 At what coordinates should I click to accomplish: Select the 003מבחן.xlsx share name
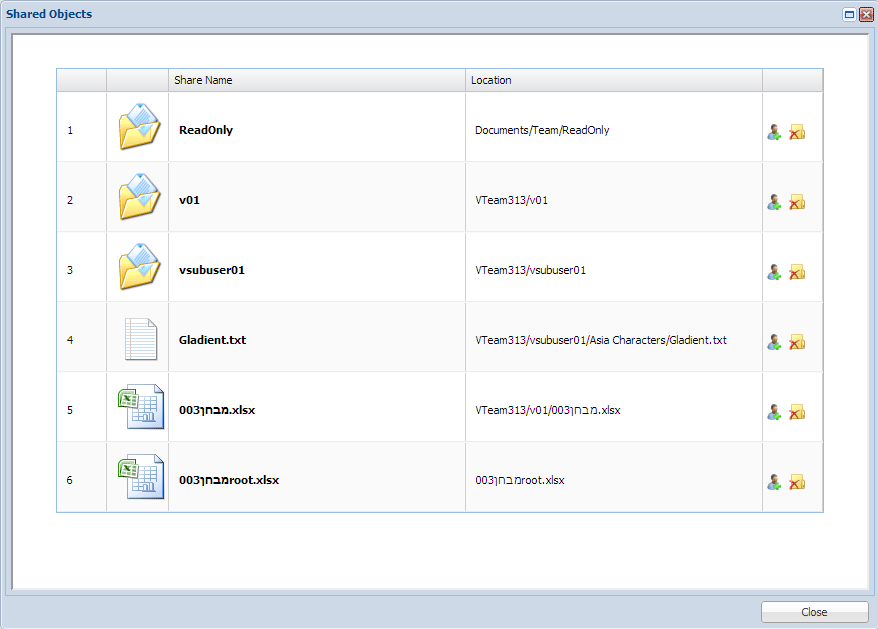tap(217, 410)
